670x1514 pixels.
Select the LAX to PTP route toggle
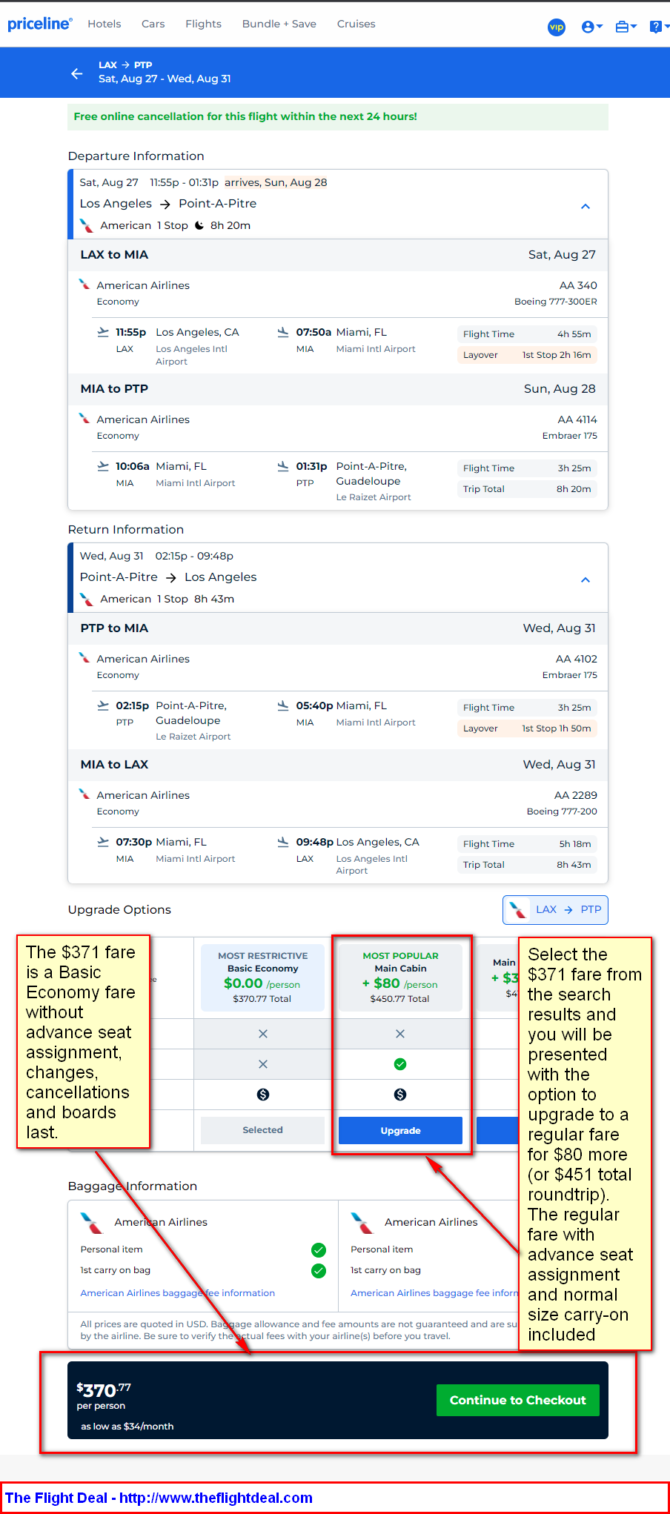pos(555,910)
